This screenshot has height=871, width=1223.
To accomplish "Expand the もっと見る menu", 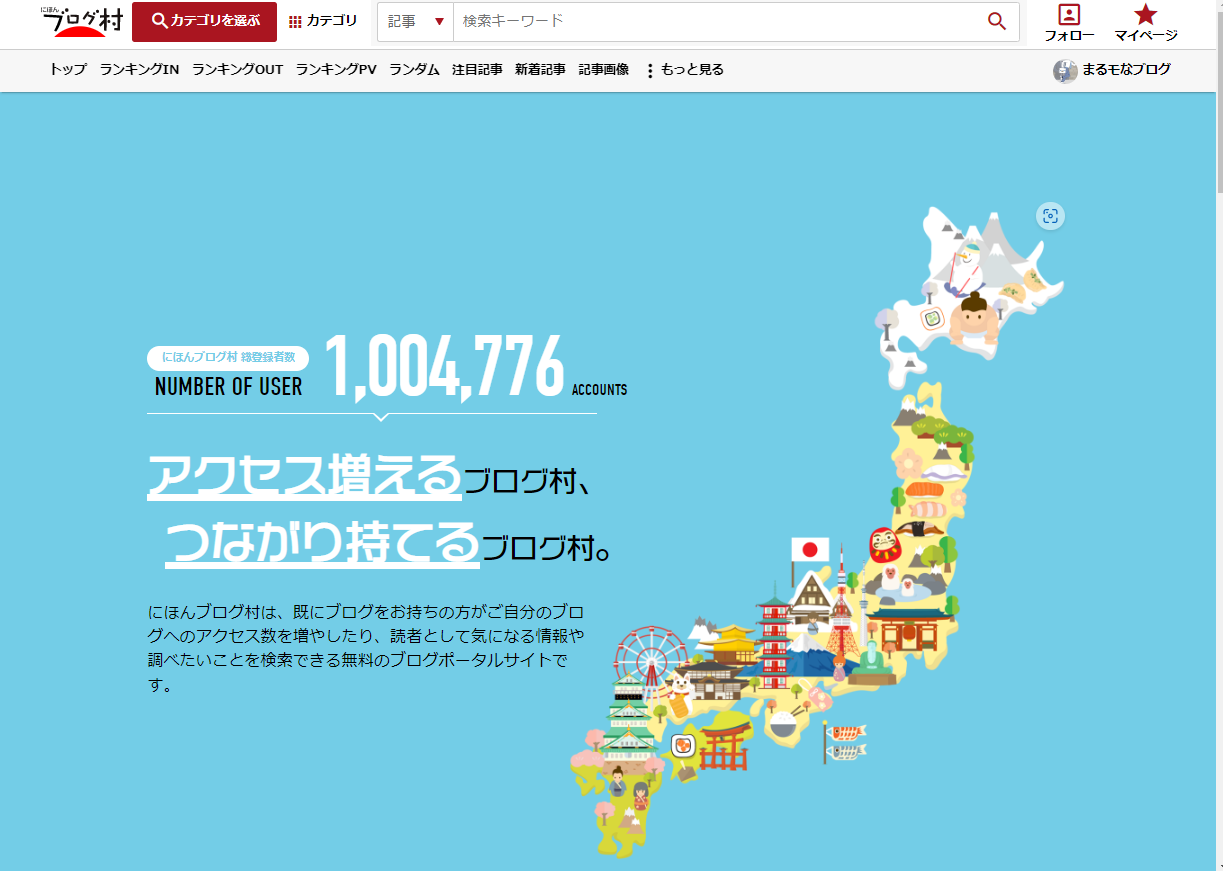I will 684,70.
